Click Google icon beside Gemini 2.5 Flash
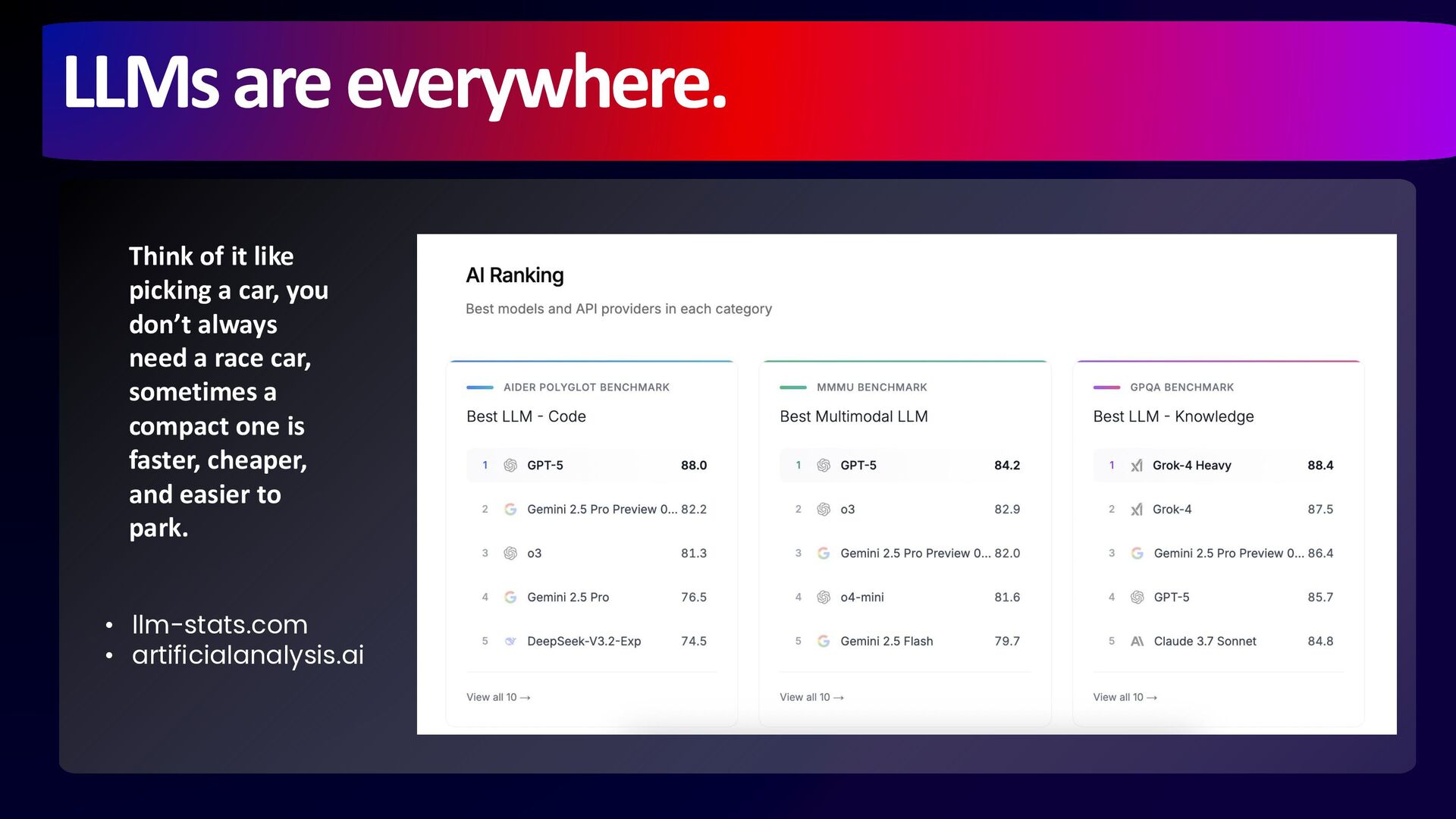 pyautogui.click(x=824, y=642)
